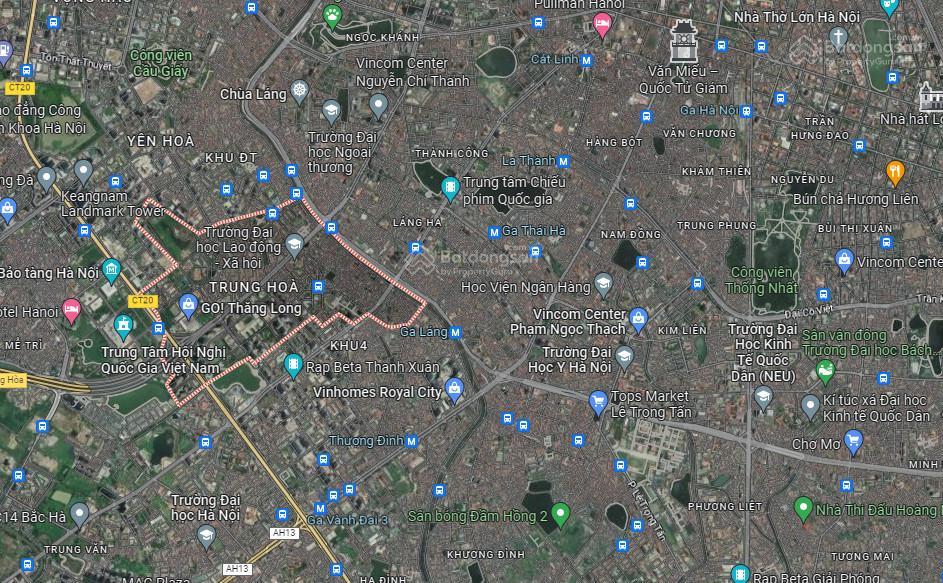Screen dimensions: 943x583
Task: Click the Ga Láng metro station icon
Action: click(x=455, y=332)
